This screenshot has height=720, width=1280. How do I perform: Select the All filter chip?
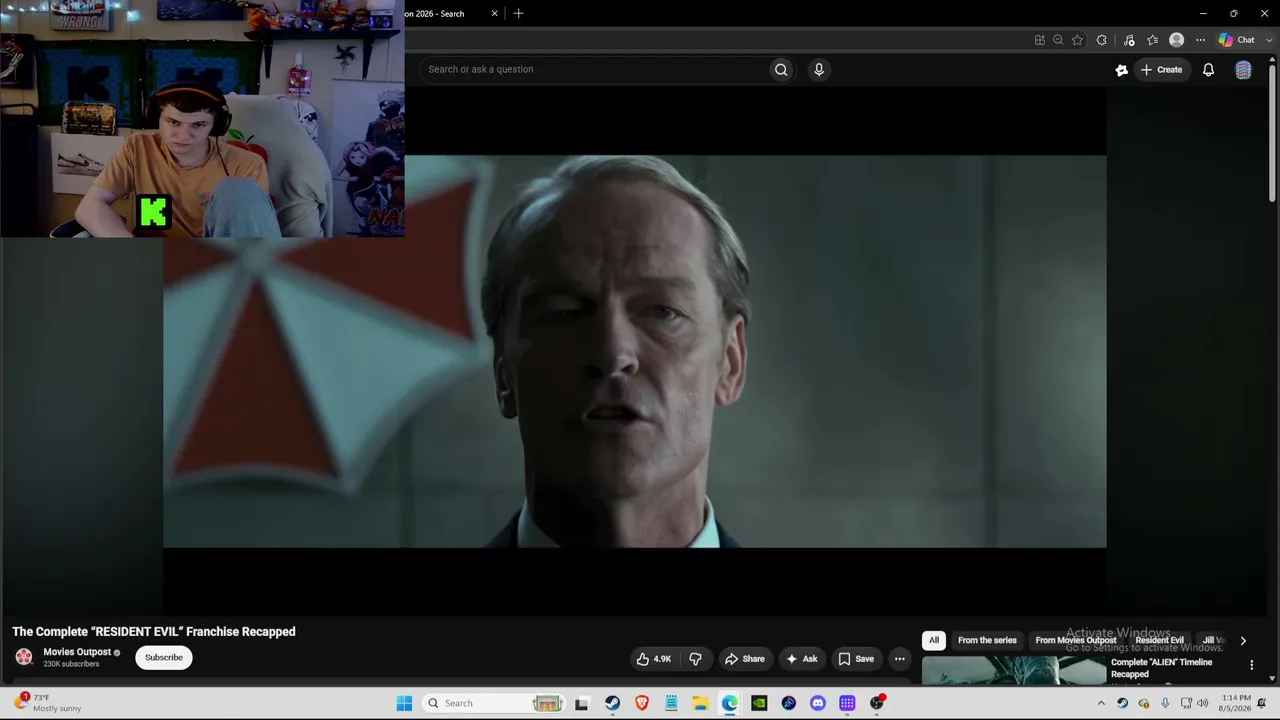coord(934,640)
